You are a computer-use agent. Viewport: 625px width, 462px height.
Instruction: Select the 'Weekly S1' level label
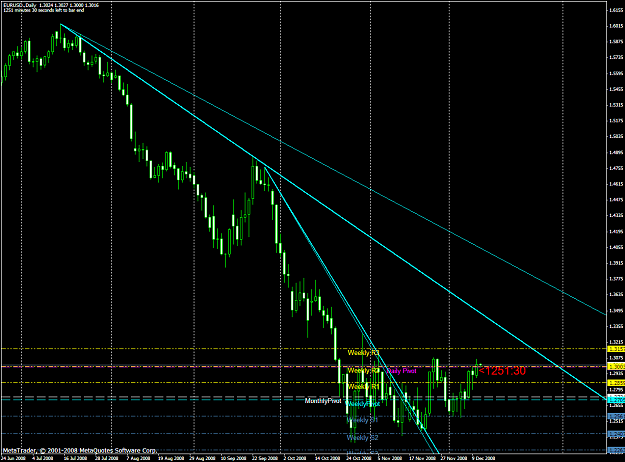point(362,420)
